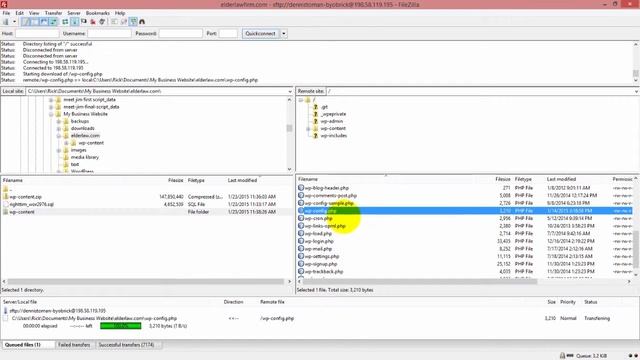The image size is (640, 360).
Task: Select remote wp-admin folder in tree
Action: coord(331,121)
